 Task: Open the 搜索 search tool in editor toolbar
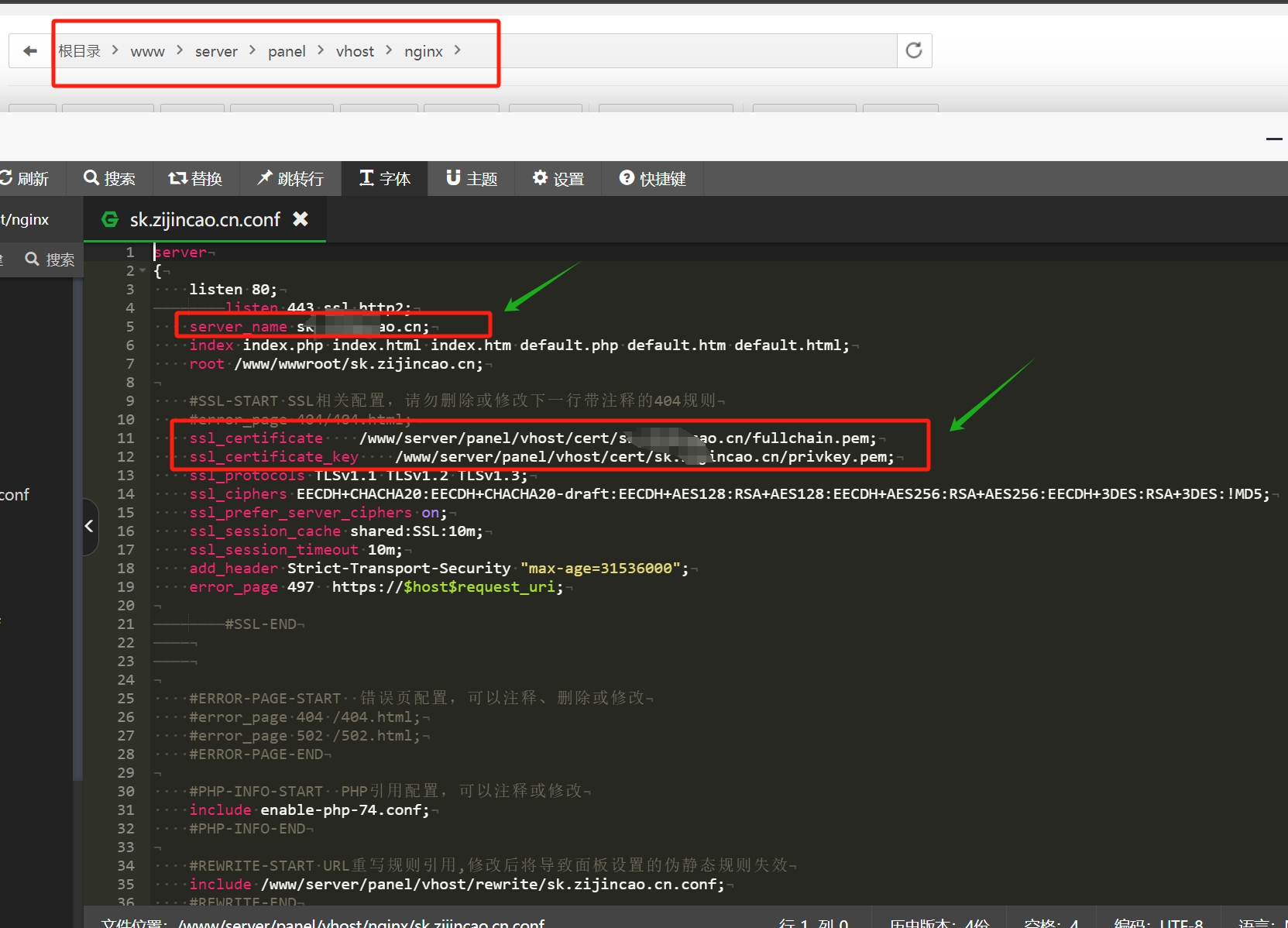point(109,179)
